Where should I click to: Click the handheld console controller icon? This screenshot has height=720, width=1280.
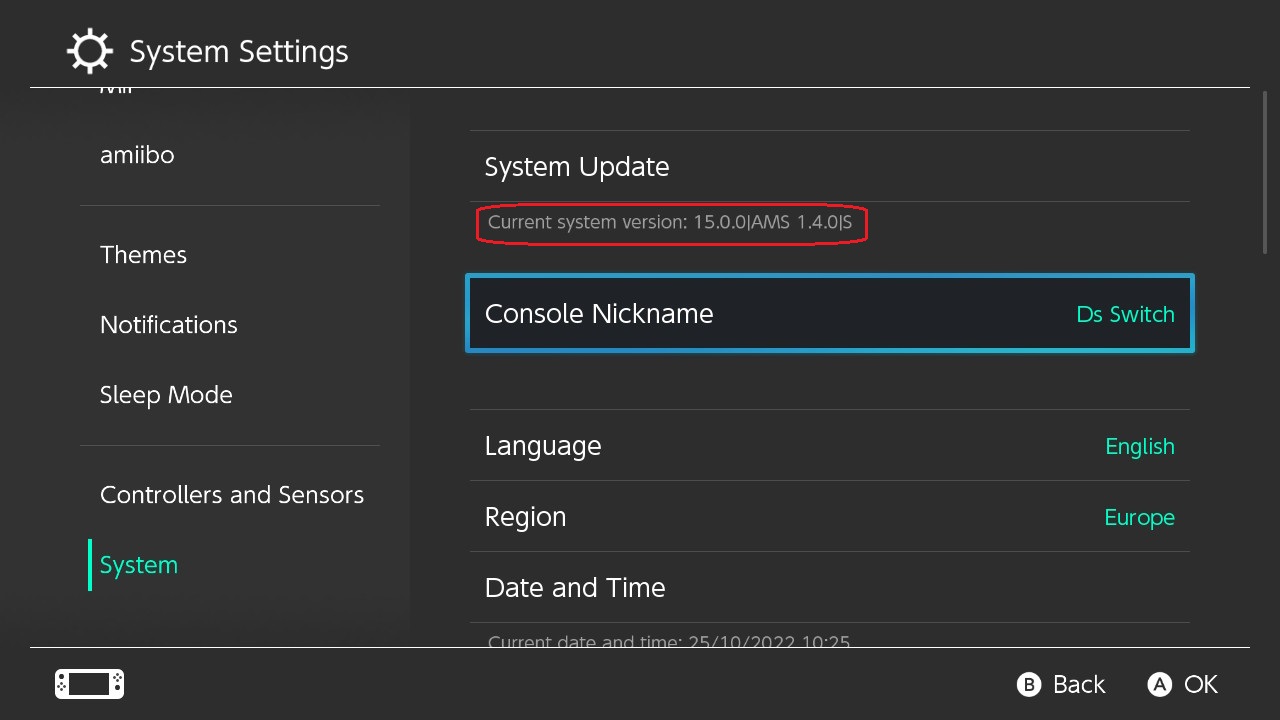(x=89, y=684)
